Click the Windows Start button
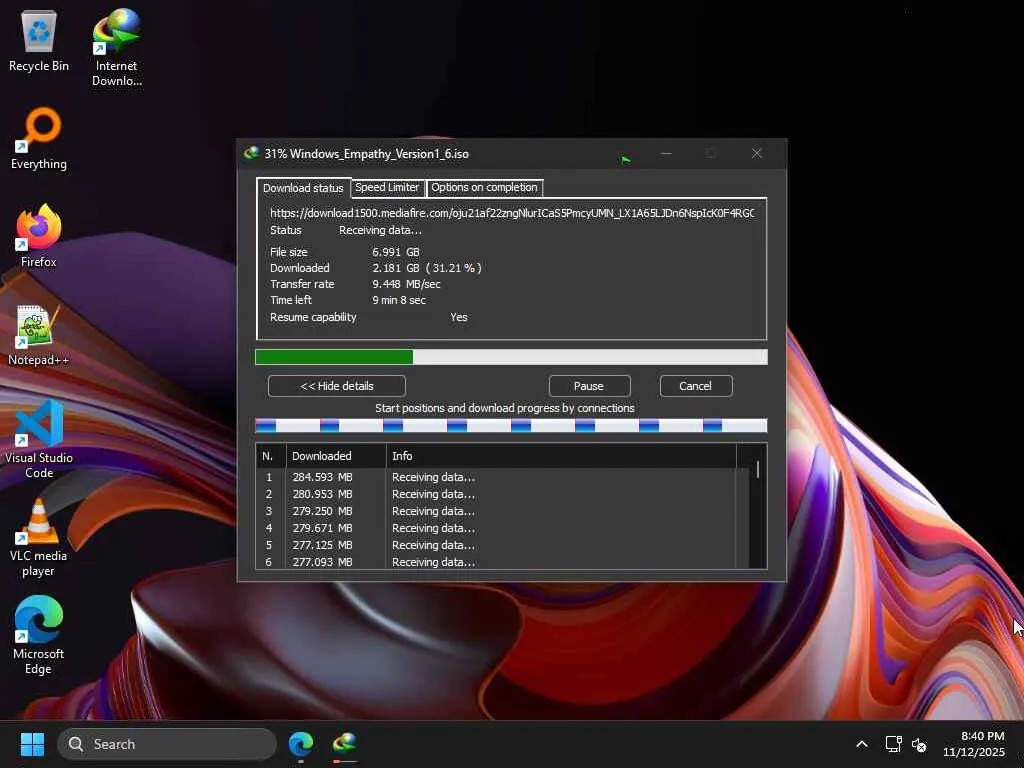This screenshot has height=768, width=1024. [32, 744]
